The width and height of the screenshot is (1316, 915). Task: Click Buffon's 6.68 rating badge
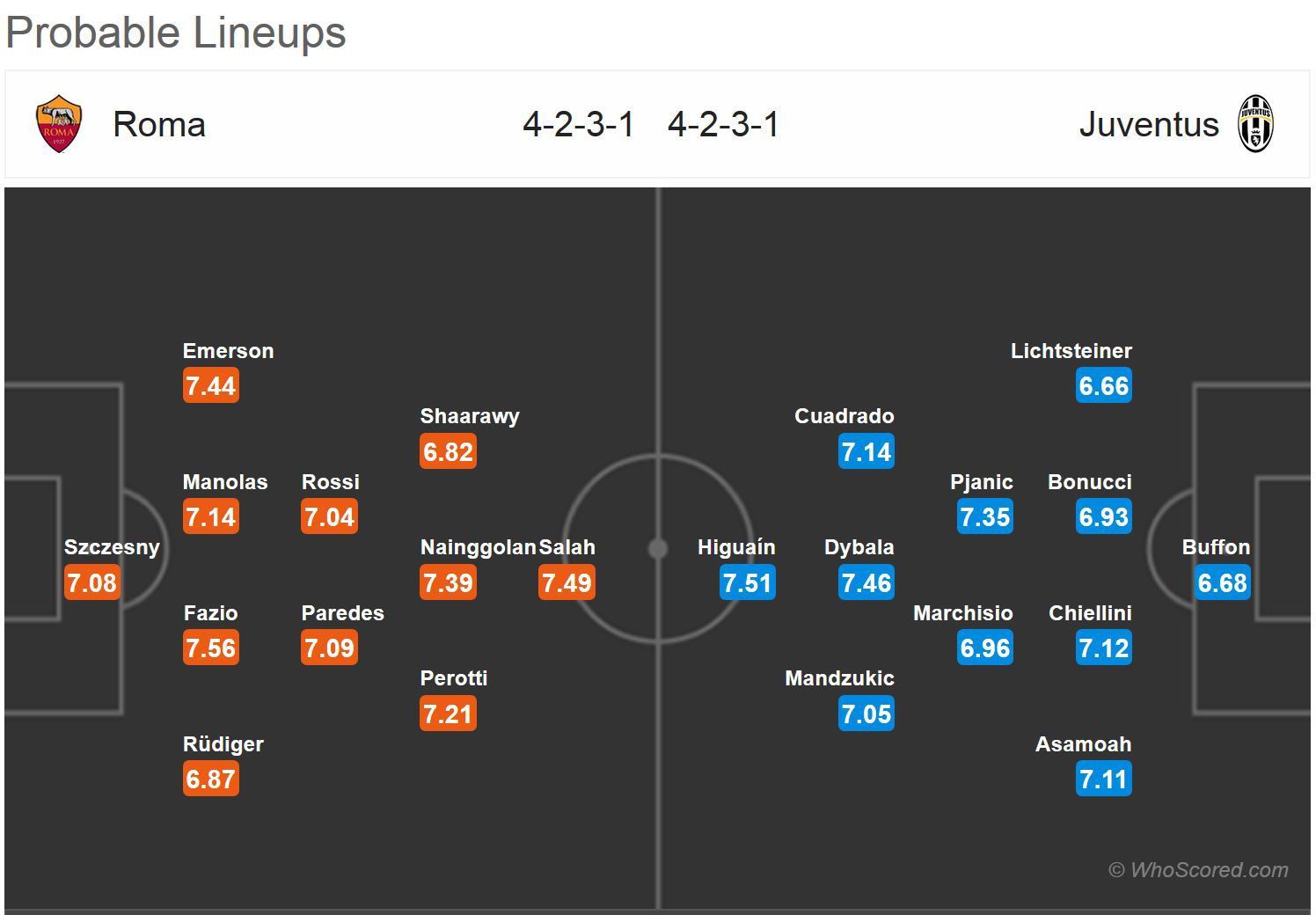pyautogui.click(x=1222, y=582)
